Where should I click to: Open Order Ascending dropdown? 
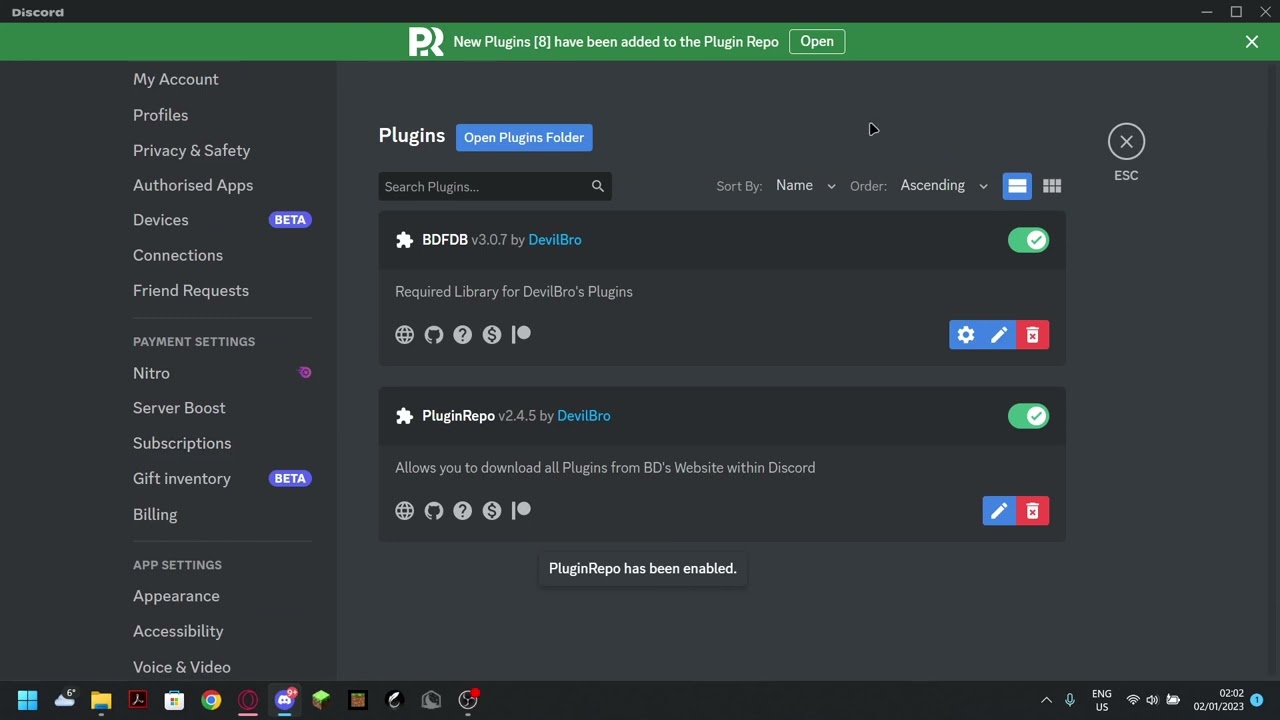(944, 186)
